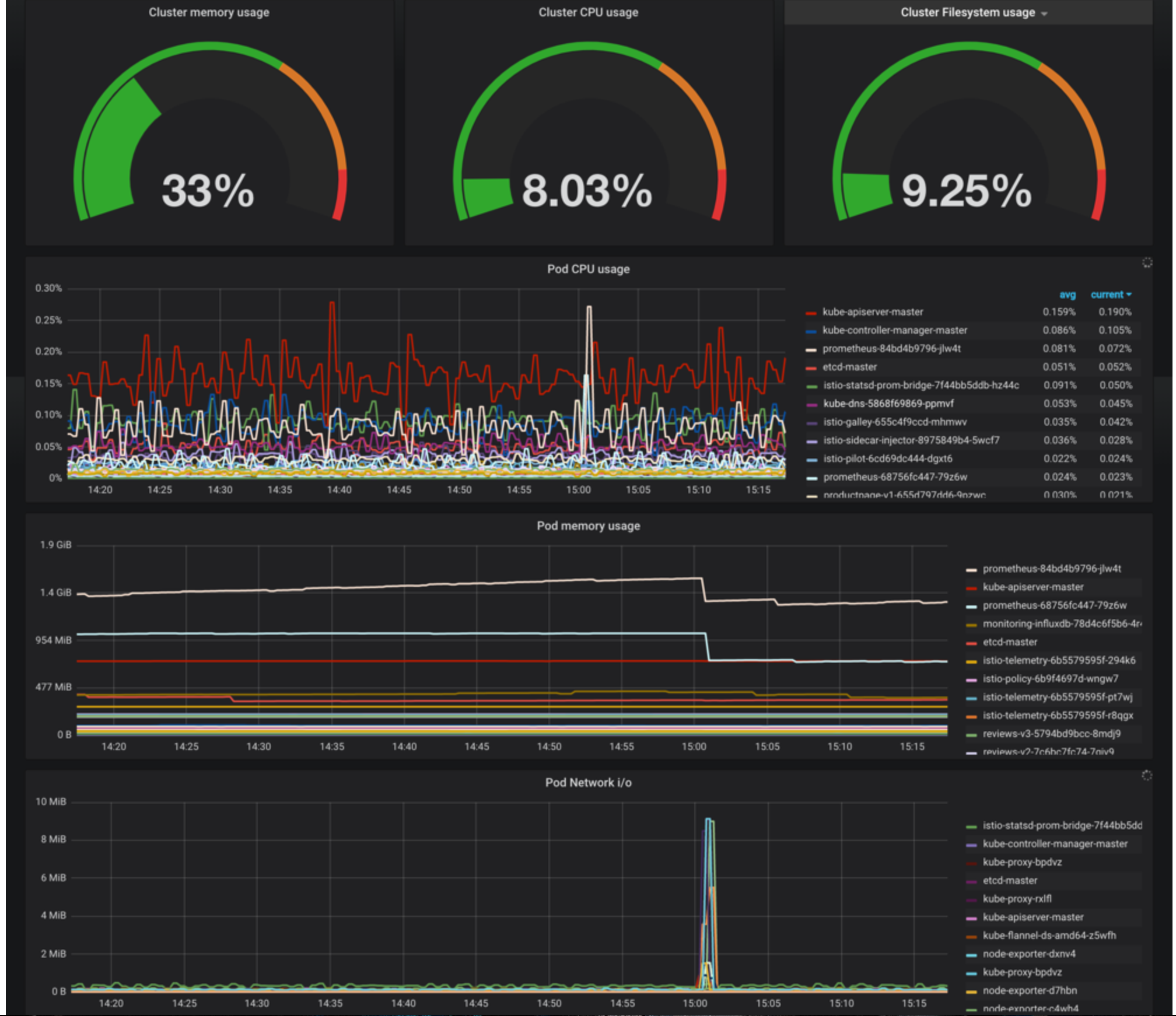Select prometheus-68756fc447-79z6w in Pod memory legend
Screen dimensions: 1176x1016
1055,605
